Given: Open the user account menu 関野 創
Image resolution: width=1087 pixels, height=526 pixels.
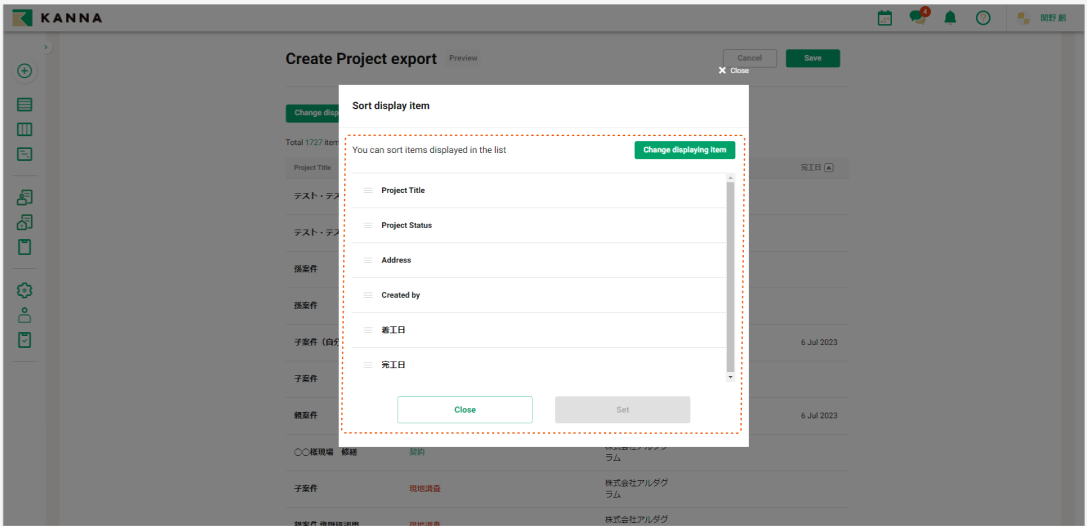Looking at the screenshot, I should click(x=1041, y=18).
